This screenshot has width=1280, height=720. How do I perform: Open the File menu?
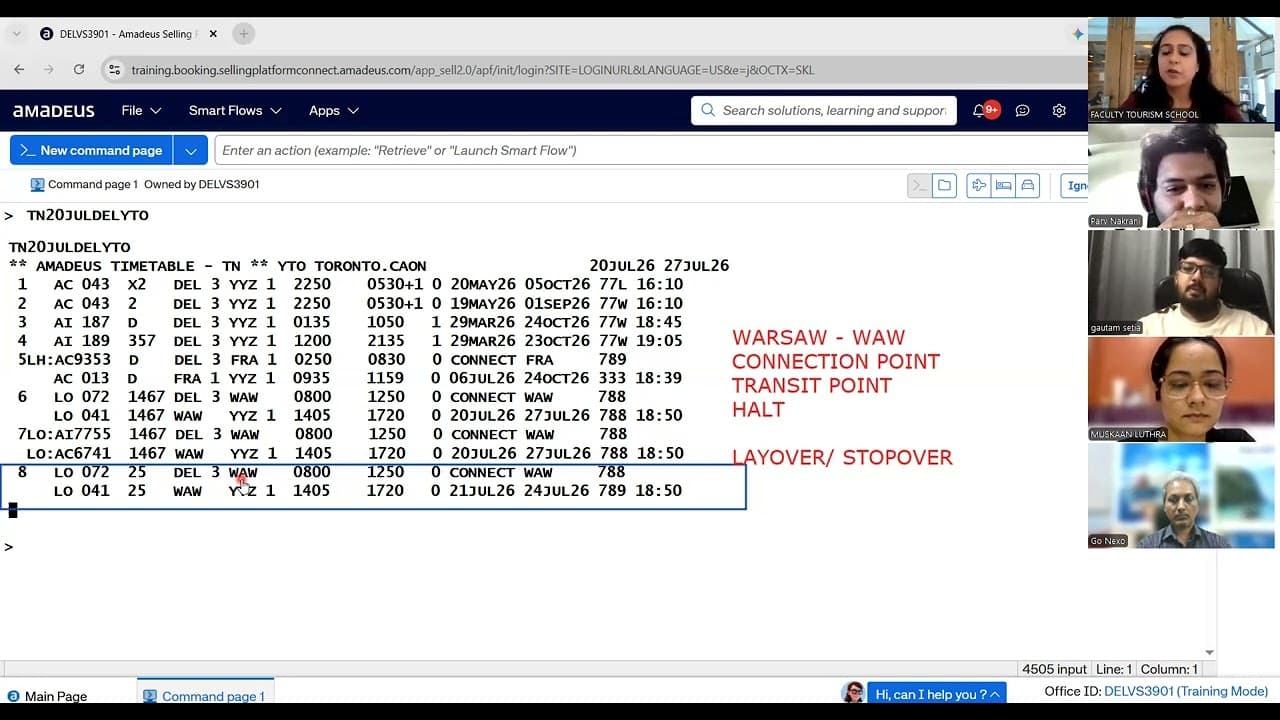[x=141, y=111]
